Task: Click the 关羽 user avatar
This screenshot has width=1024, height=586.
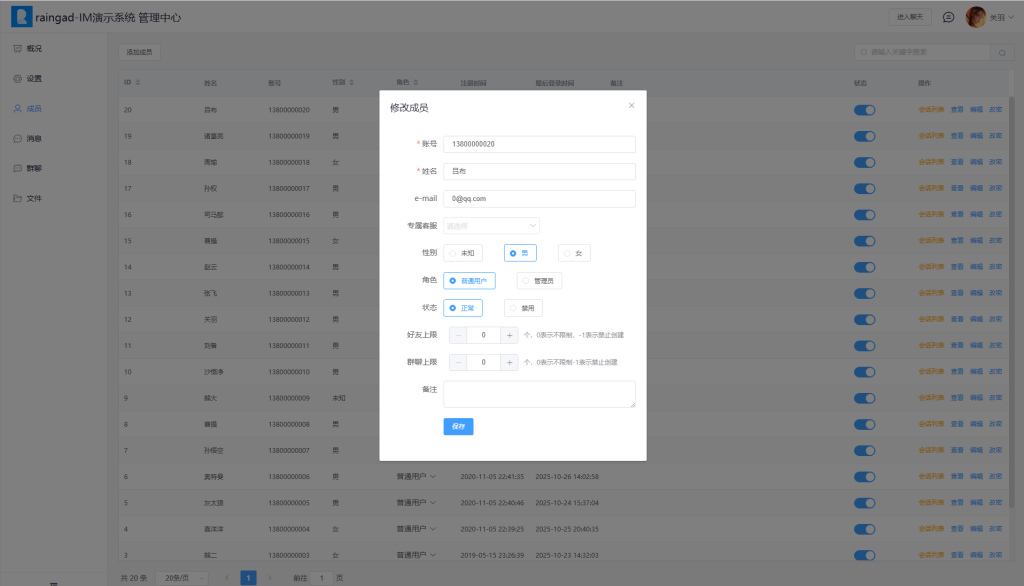Action: tap(976, 17)
